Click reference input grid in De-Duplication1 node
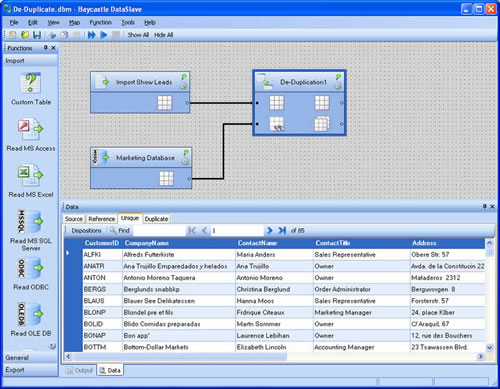Image resolution: width=500 pixels, height=389 pixels. pos(277,124)
